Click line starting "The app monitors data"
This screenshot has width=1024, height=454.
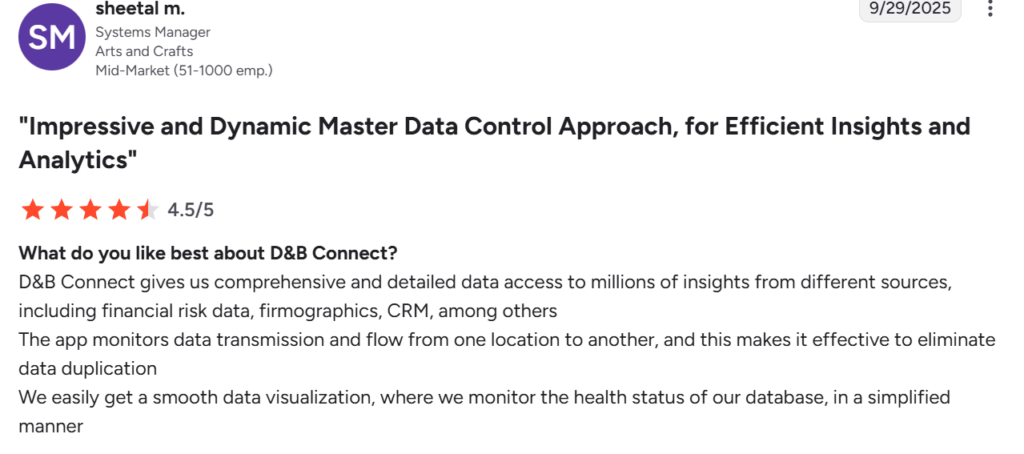pyautogui.click(x=507, y=339)
